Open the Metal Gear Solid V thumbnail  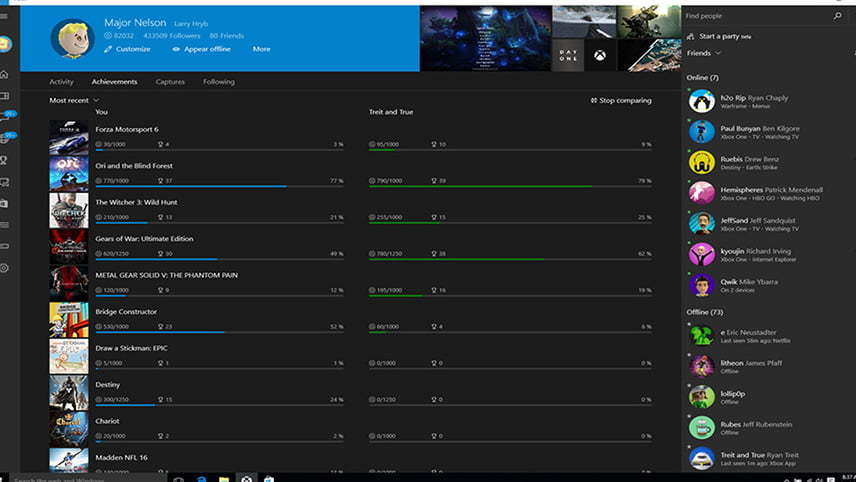pos(69,283)
